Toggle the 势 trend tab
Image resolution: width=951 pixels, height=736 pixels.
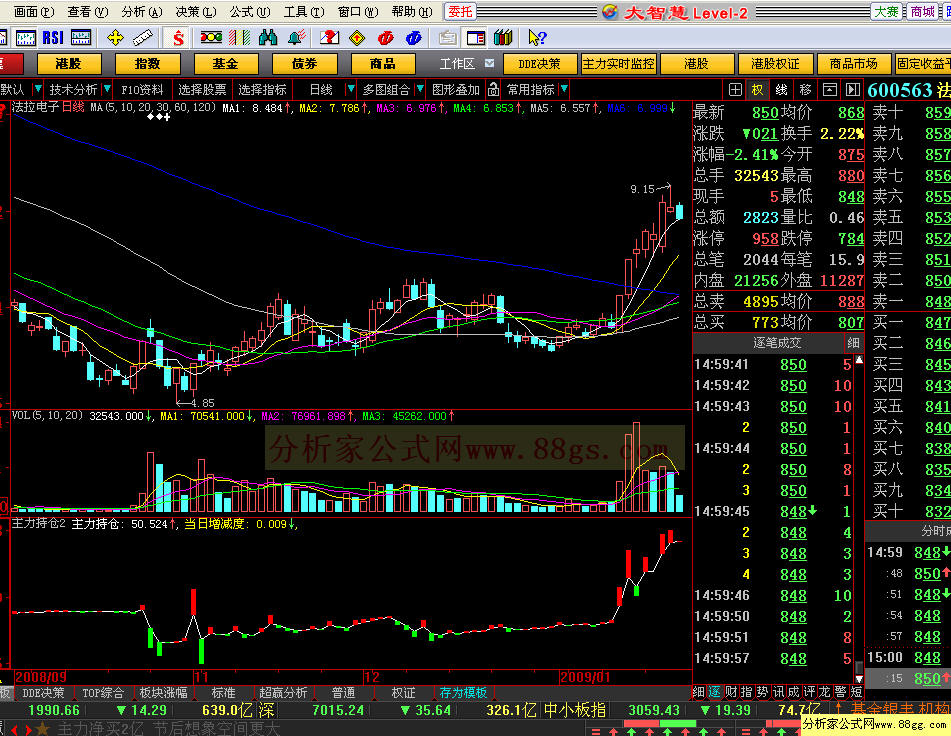(x=762, y=692)
